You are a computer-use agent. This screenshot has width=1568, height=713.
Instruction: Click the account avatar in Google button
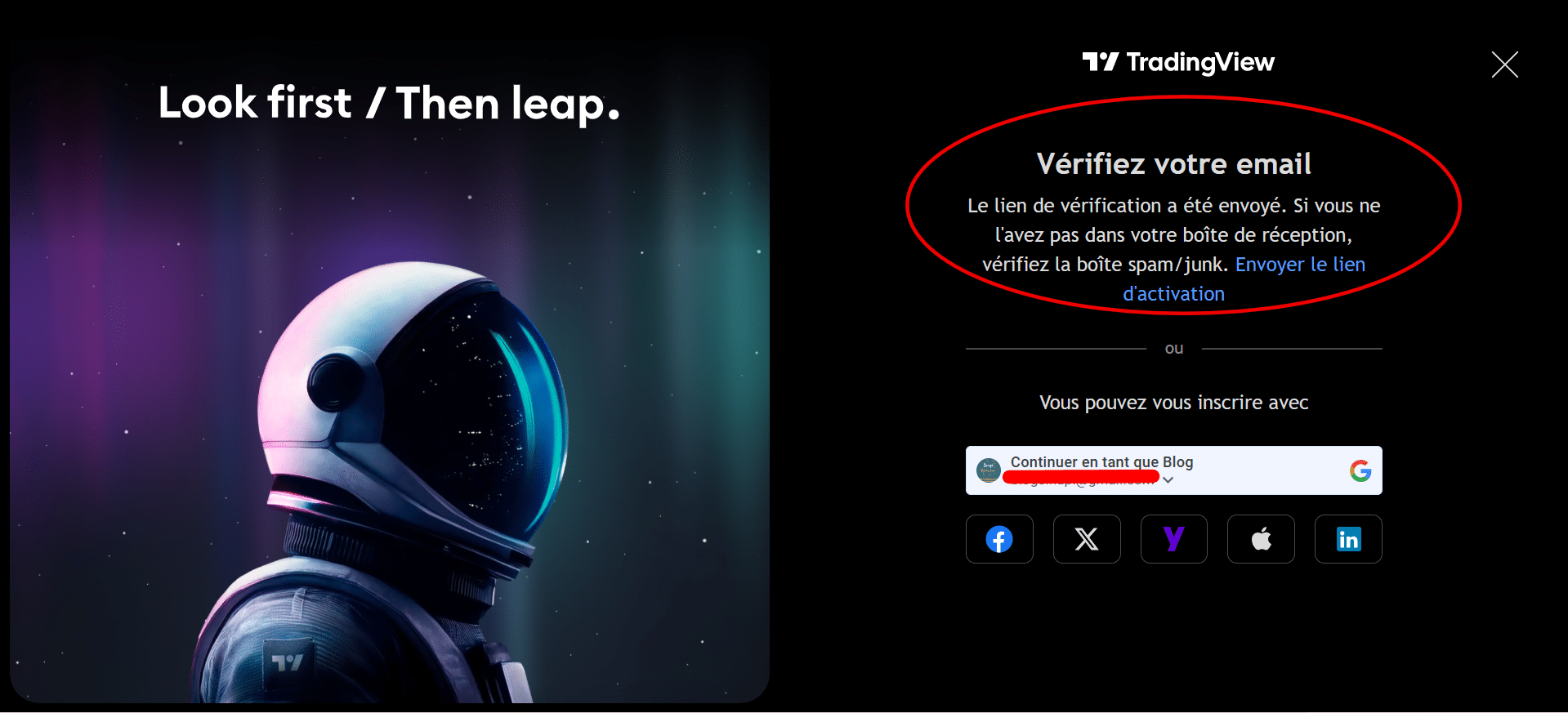pos(989,470)
